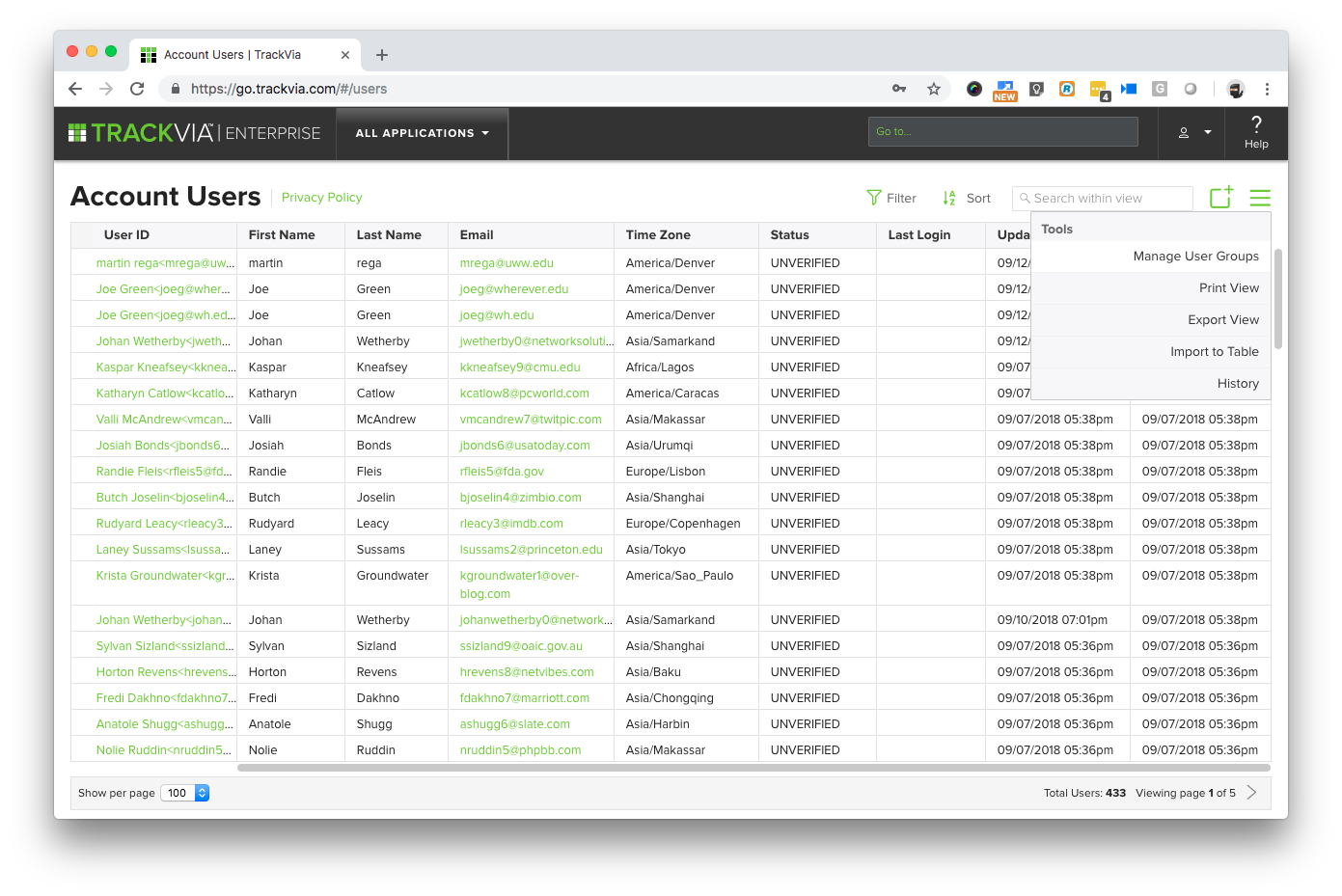The width and height of the screenshot is (1342, 896).
Task: Email mrega@uww.edu link
Action: 507,263
